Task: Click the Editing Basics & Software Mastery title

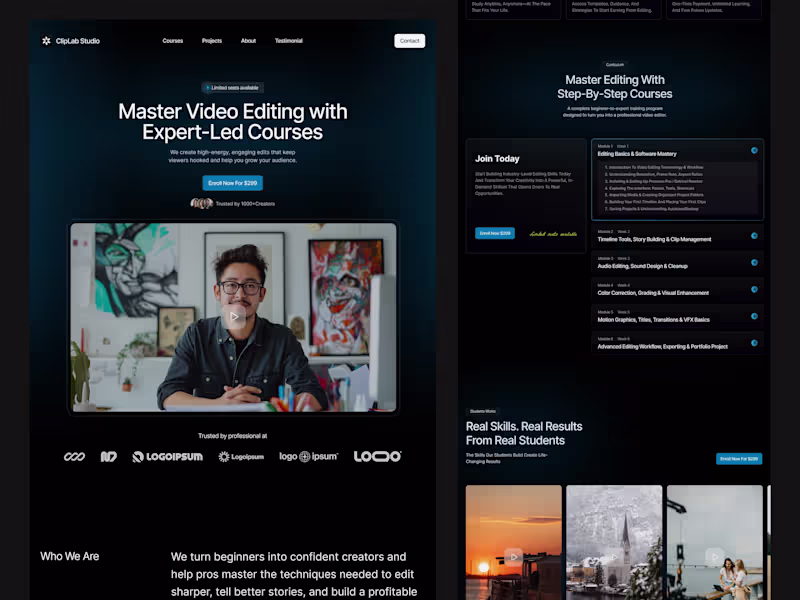Action: point(637,154)
